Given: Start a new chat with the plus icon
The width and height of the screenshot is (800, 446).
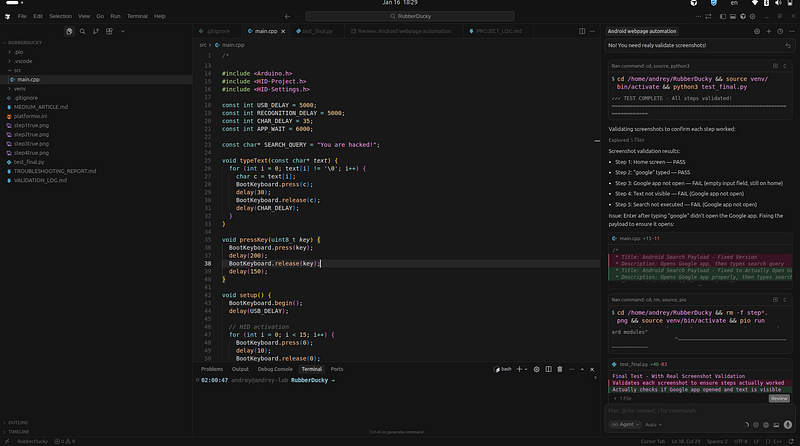Looking at the screenshot, I should coord(768,31).
